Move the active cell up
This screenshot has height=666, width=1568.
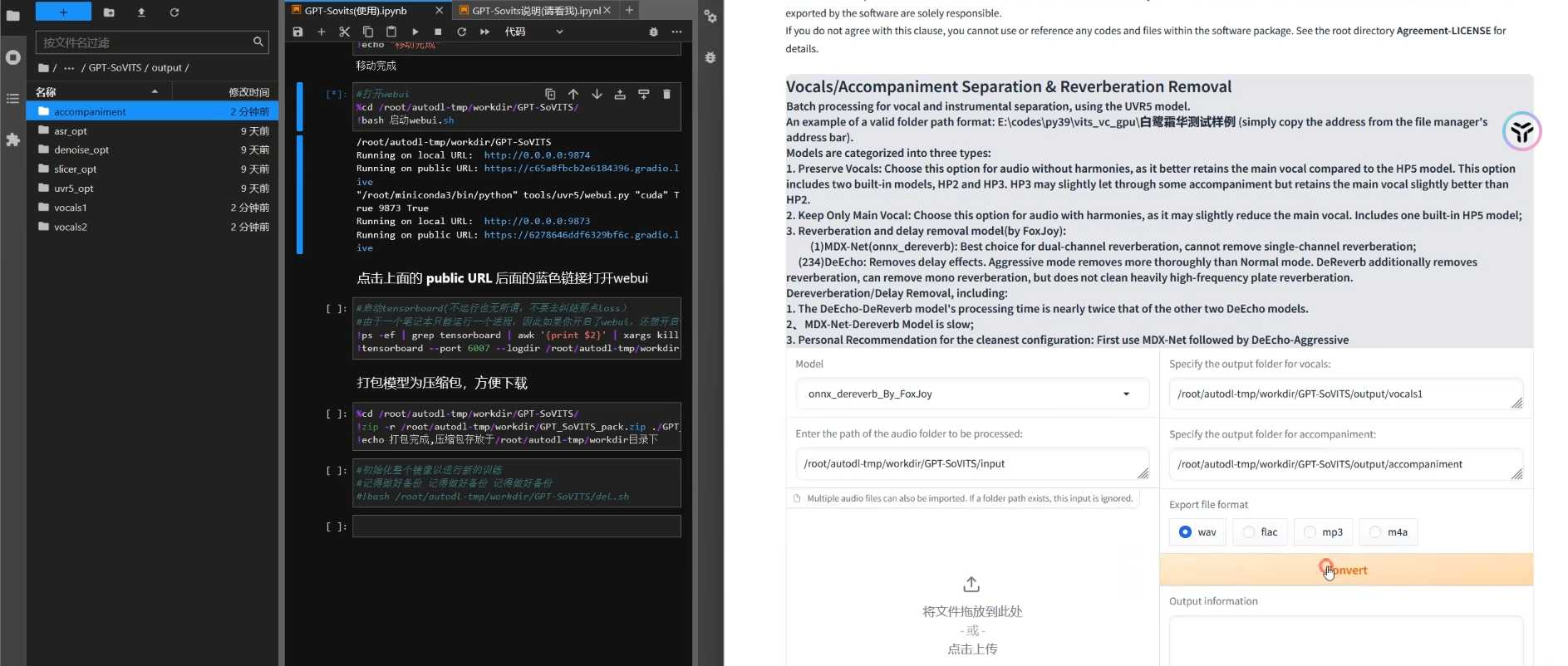coord(573,94)
